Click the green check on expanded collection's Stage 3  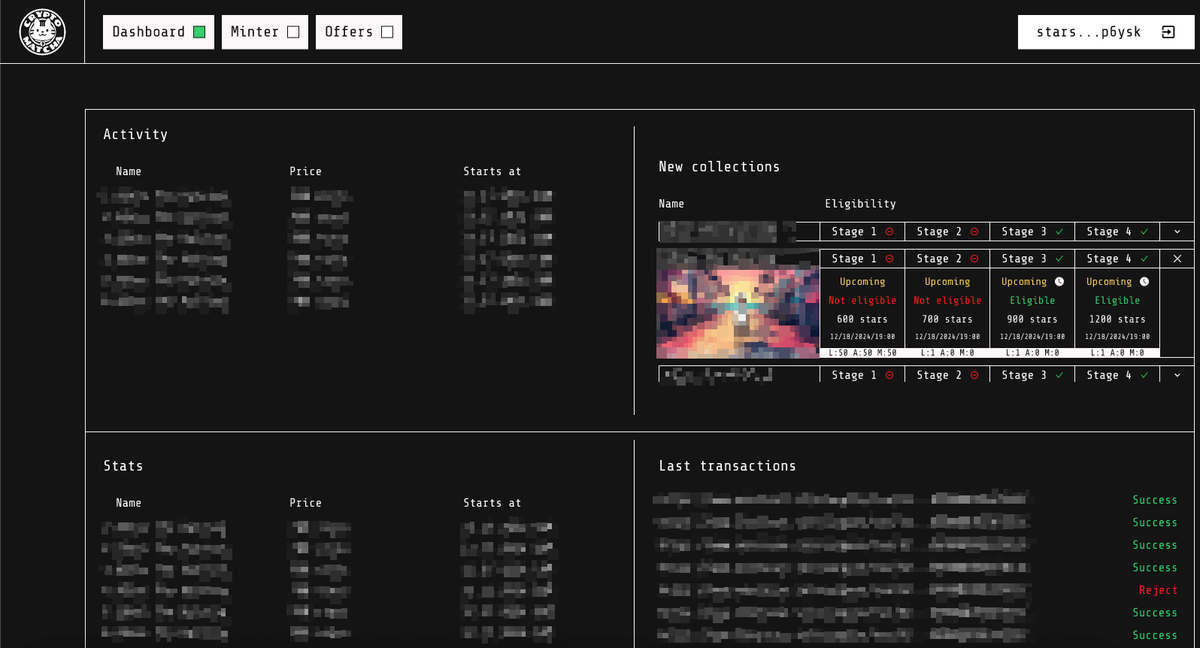coord(1059,259)
